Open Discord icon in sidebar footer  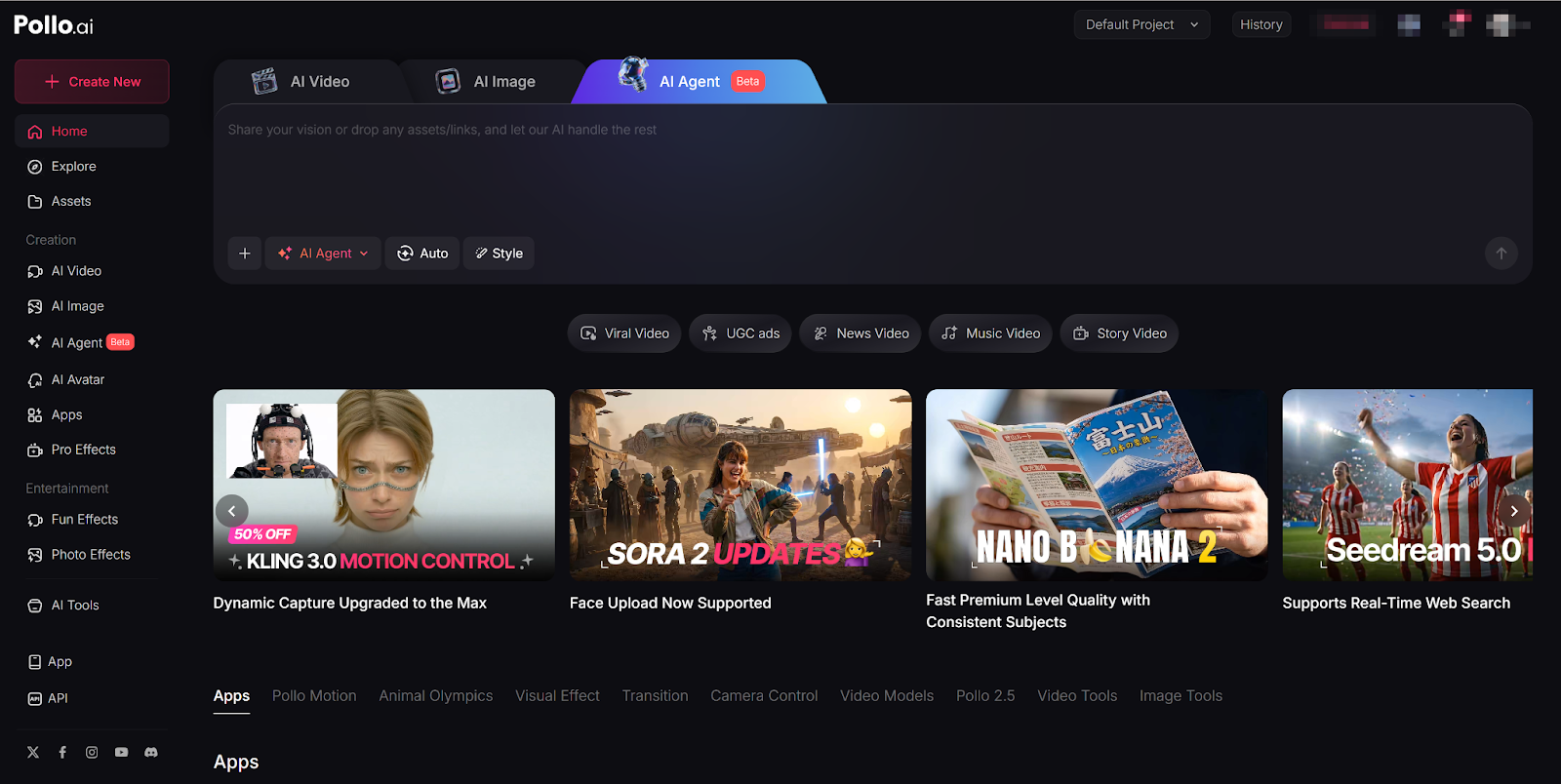(151, 753)
